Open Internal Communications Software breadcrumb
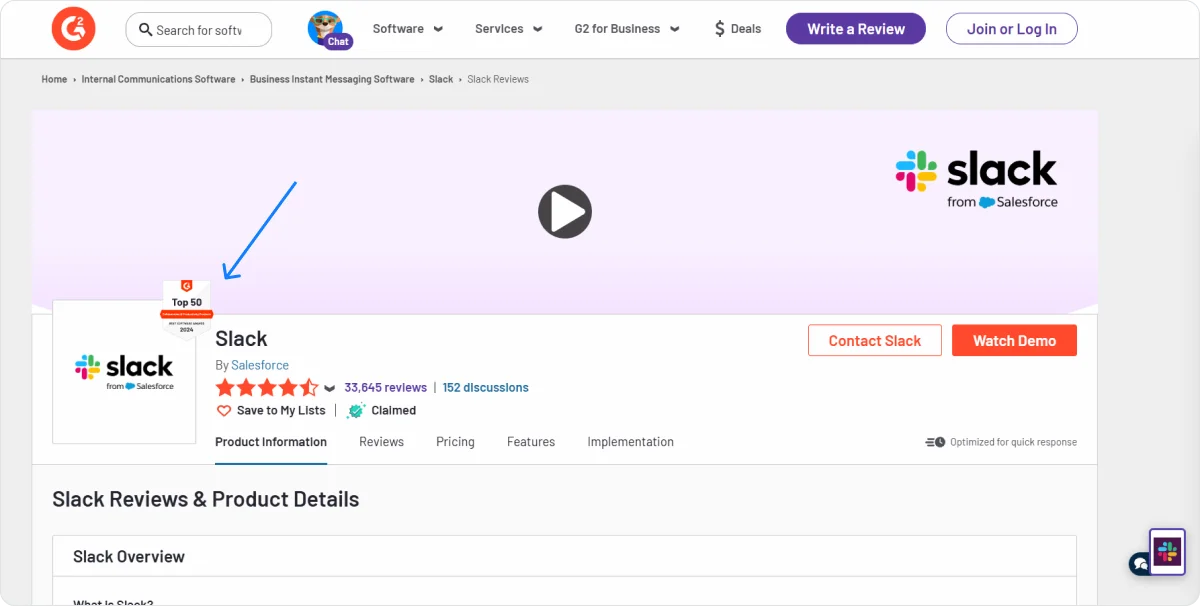 click(158, 79)
